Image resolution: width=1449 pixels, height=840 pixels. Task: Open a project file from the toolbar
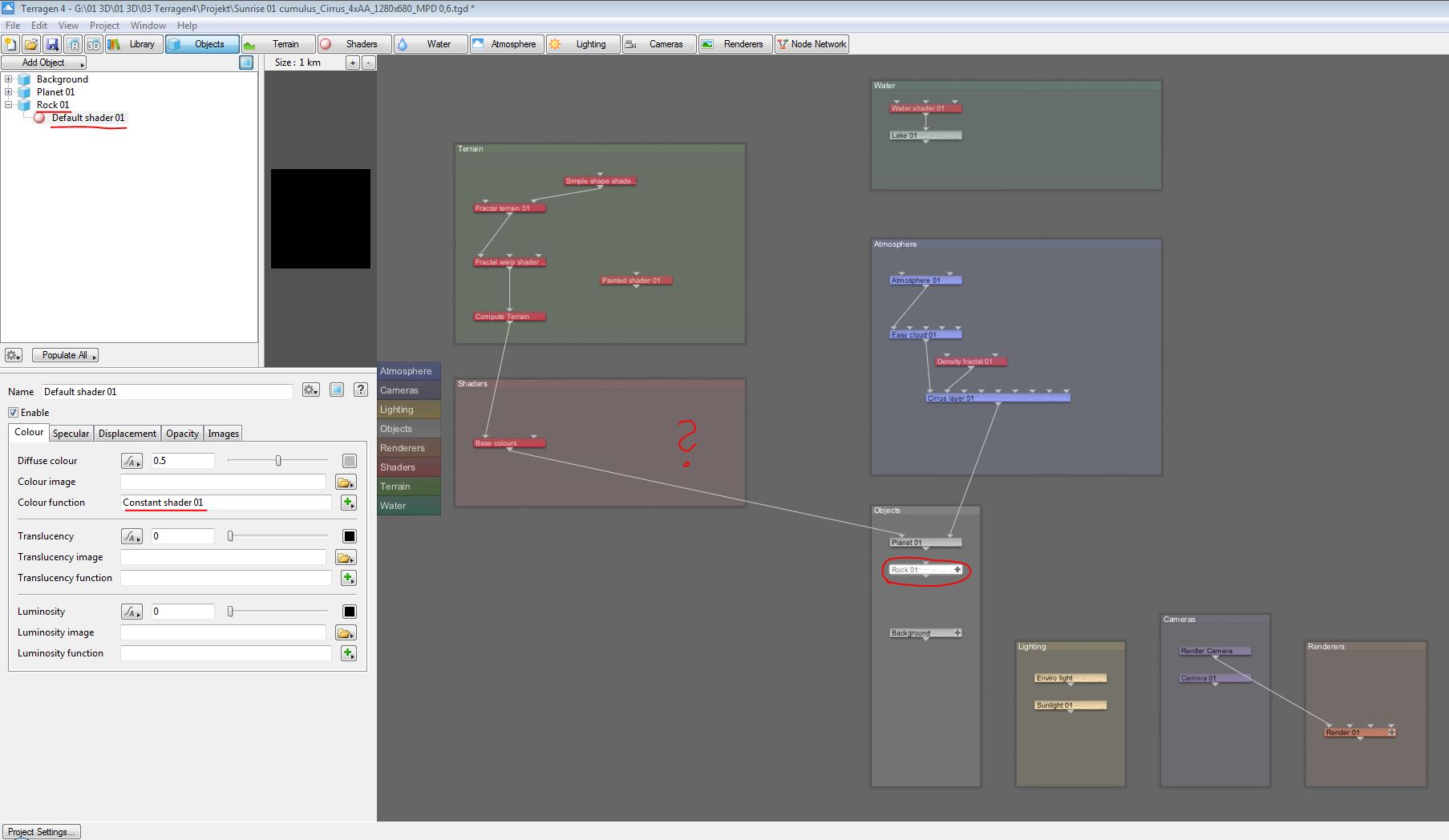(x=31, y=44)
